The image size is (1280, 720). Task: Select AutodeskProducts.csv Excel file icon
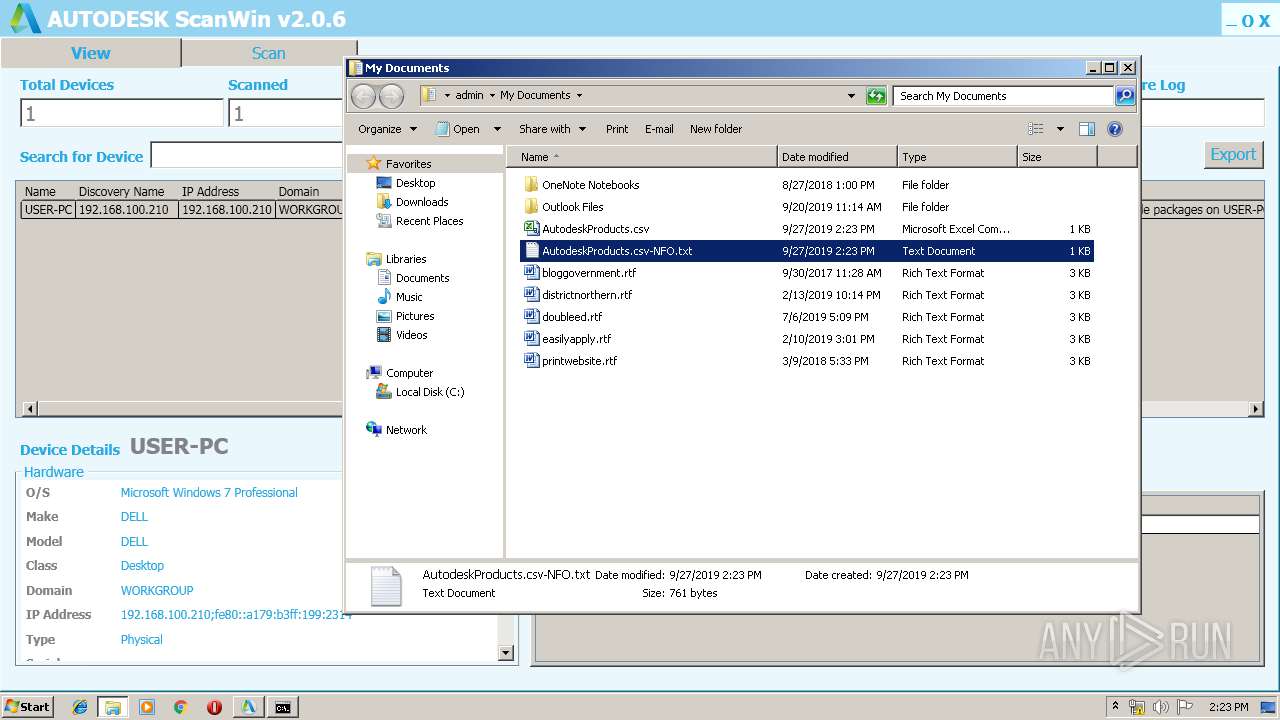(x=532, y=229)
